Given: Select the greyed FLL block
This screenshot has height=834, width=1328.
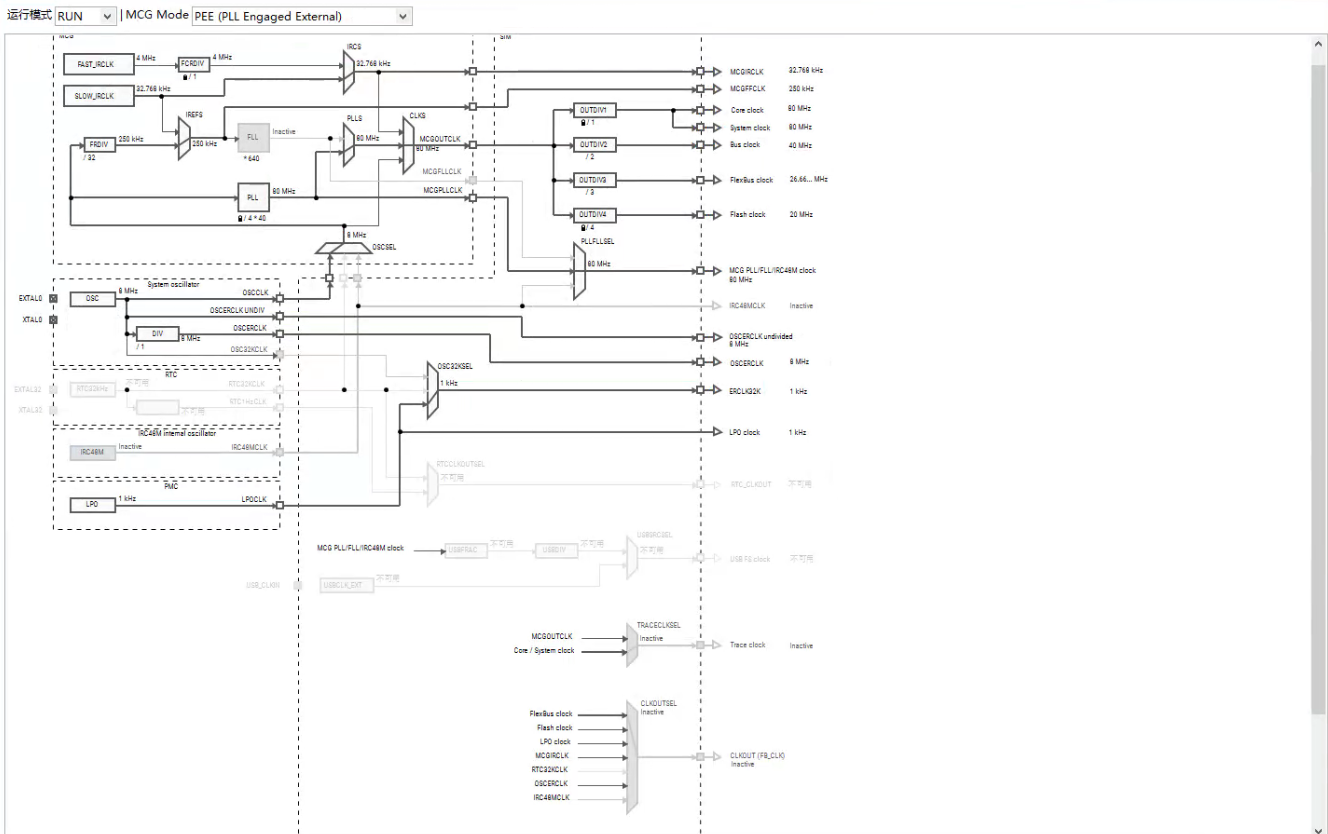Looking at the screenshot, I should point(252,136).
